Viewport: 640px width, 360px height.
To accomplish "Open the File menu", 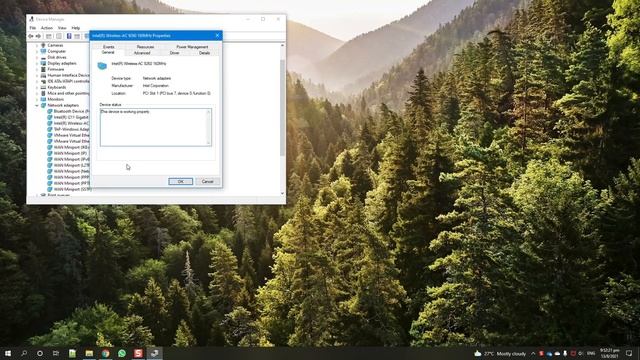I will point(33,28).
